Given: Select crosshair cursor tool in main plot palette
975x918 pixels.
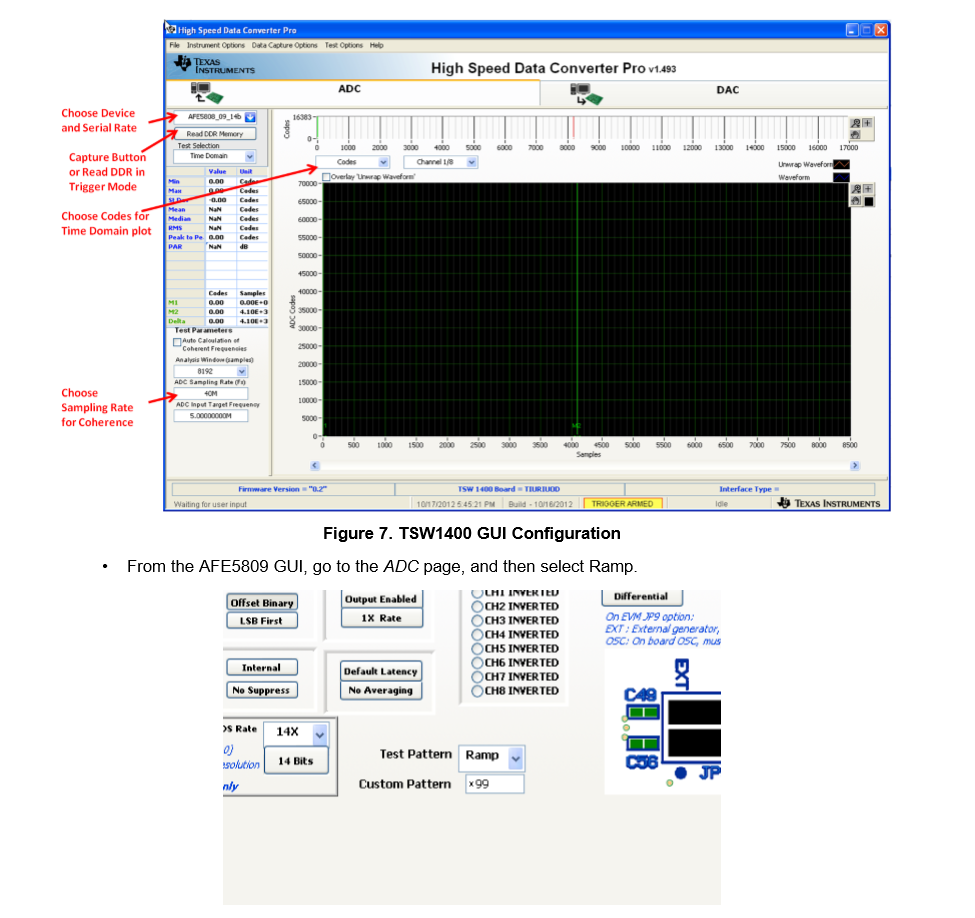Looking at the screenshot, I should pyautogui.click(x=868, y=189).
